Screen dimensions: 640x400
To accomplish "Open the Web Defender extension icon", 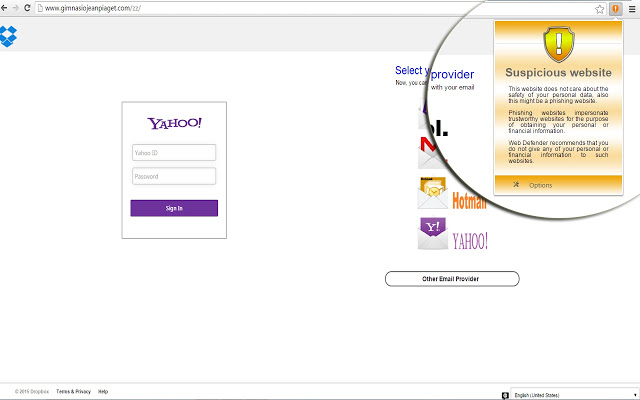I will tap(616, 9).
